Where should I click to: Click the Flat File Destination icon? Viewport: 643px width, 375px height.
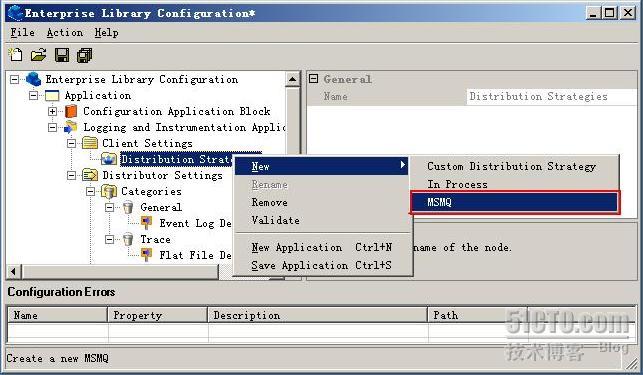[x=146, y=255]
